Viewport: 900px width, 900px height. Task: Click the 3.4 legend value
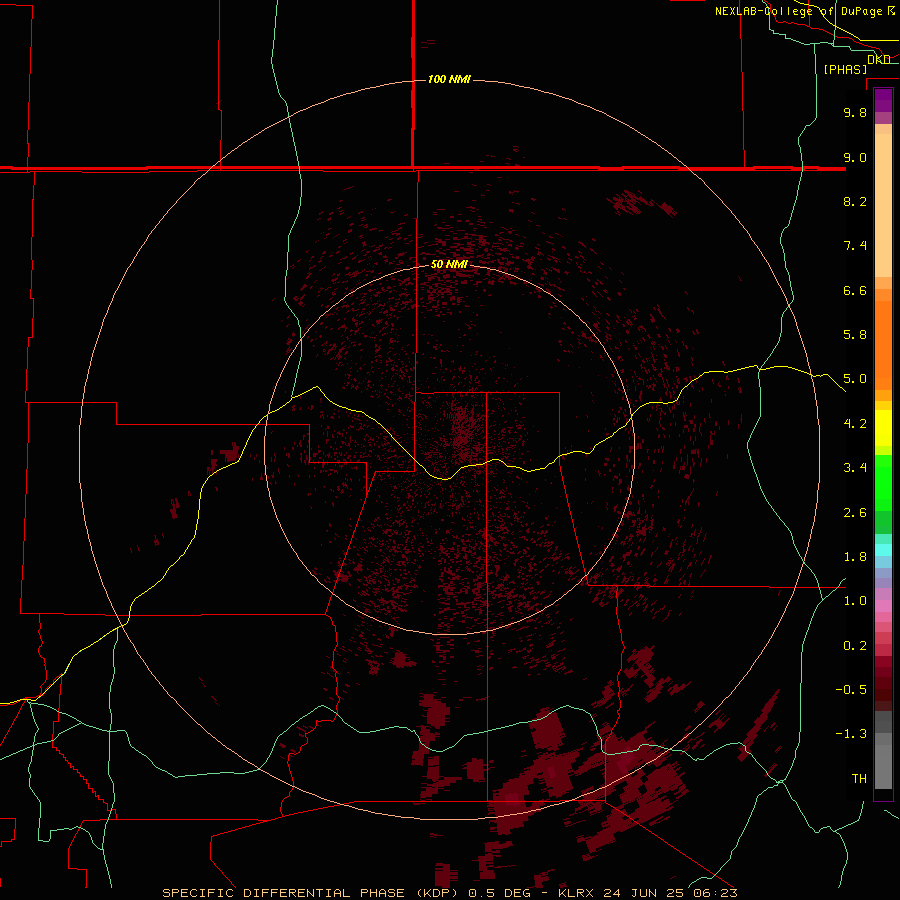855,468
